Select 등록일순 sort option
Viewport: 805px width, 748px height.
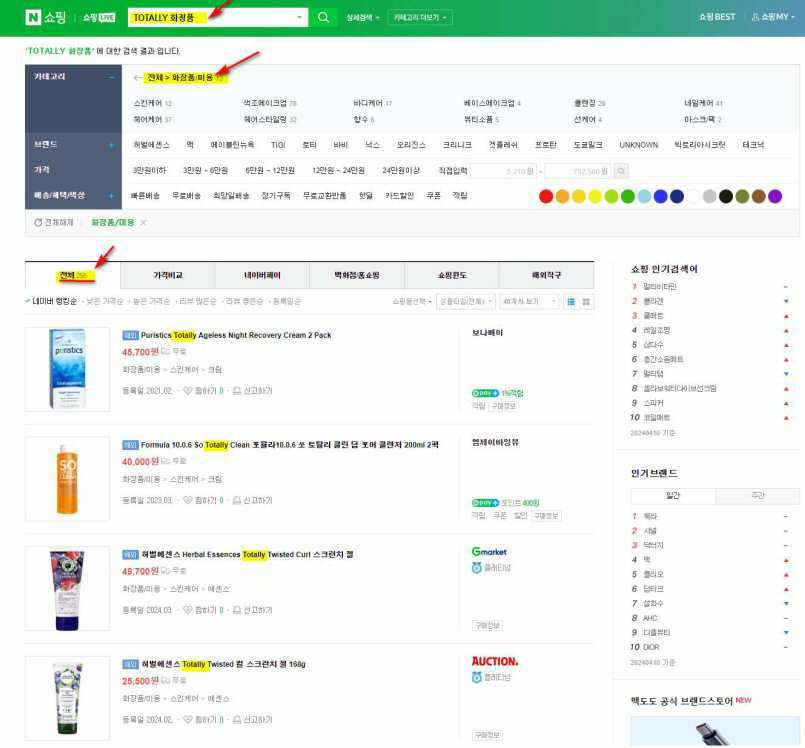coord(286,301)
